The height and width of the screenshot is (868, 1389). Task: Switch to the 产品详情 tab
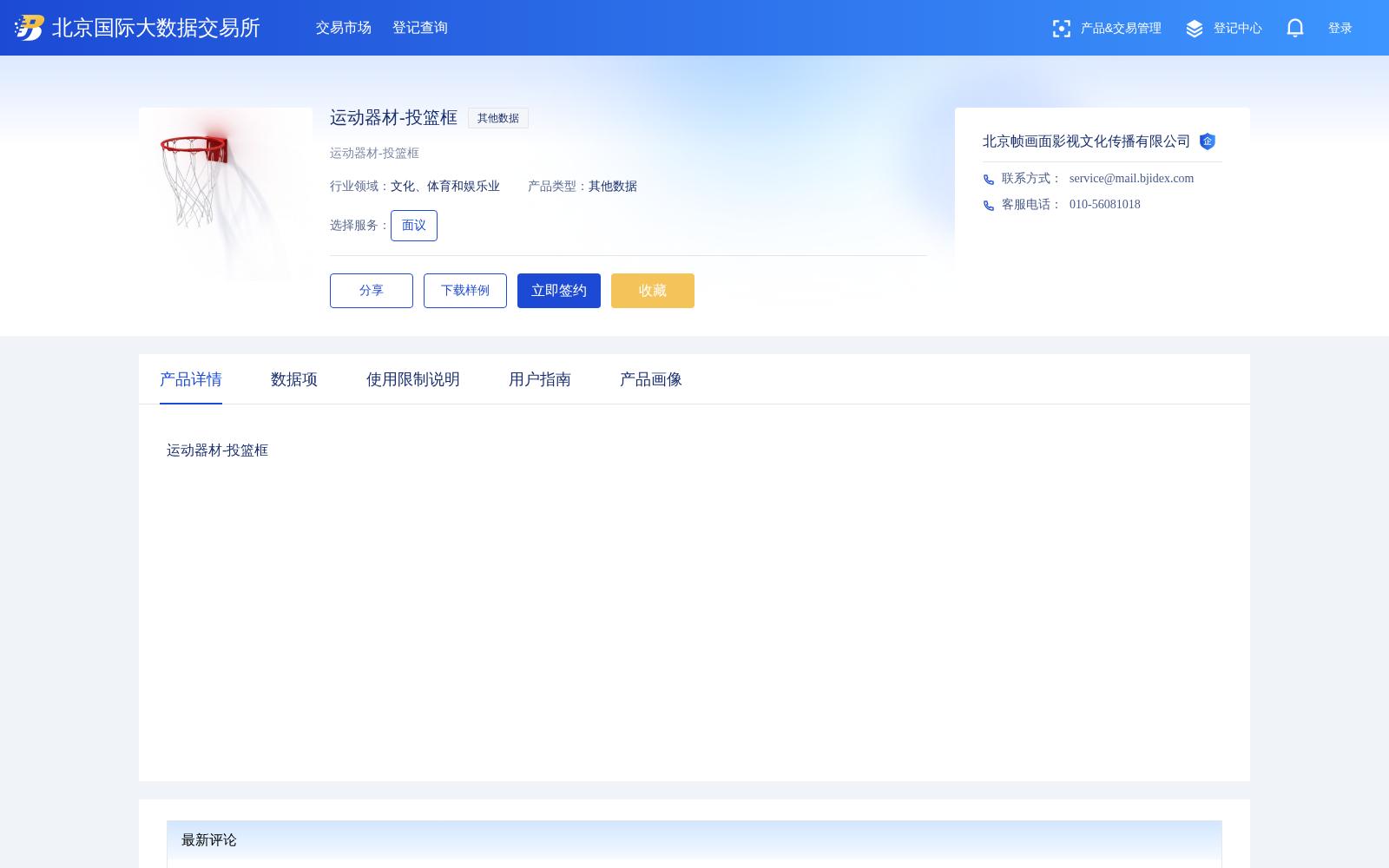(191, 379)
